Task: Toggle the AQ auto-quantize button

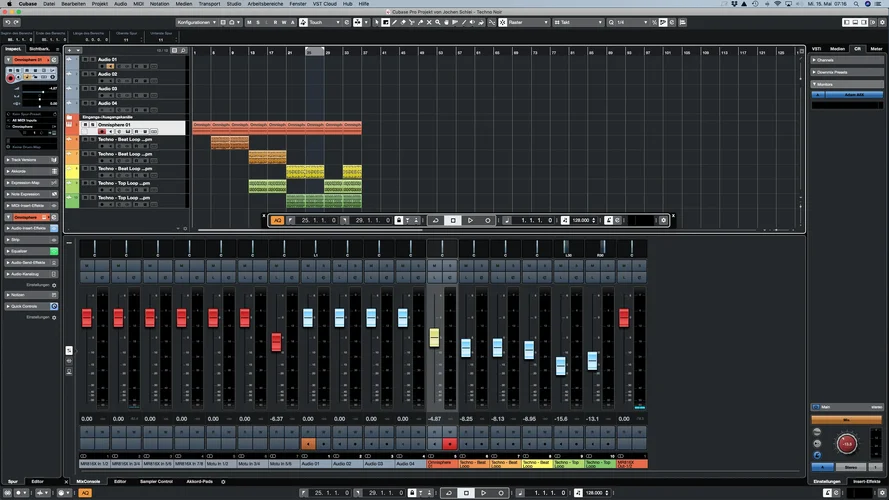Action: click(277, 220)
